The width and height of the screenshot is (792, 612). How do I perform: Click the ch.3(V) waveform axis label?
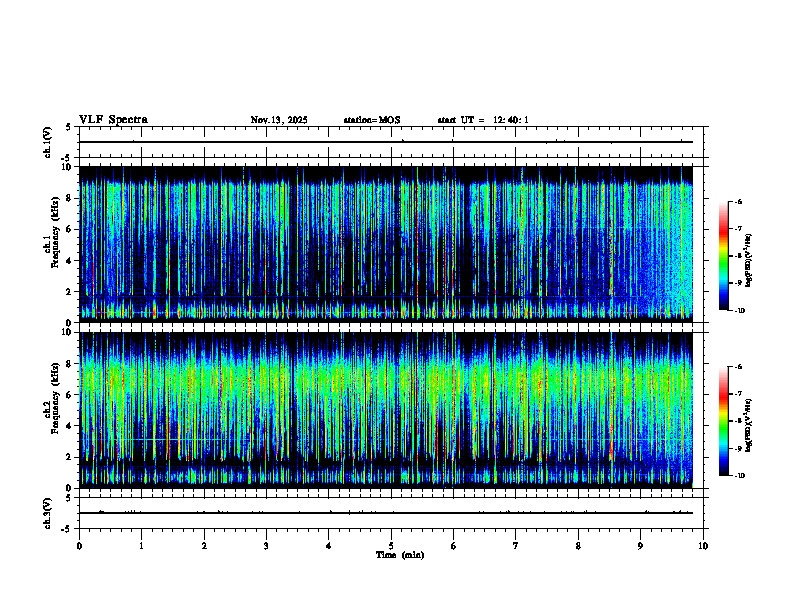pos(48,513)
